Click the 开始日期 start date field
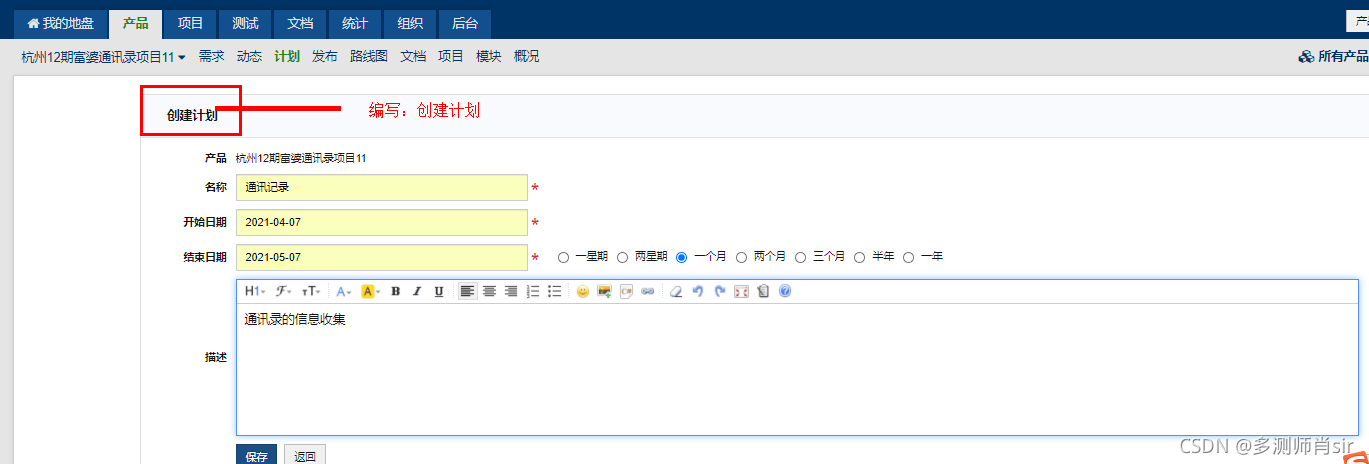The image size is (1369, 464). pos(382,222)
